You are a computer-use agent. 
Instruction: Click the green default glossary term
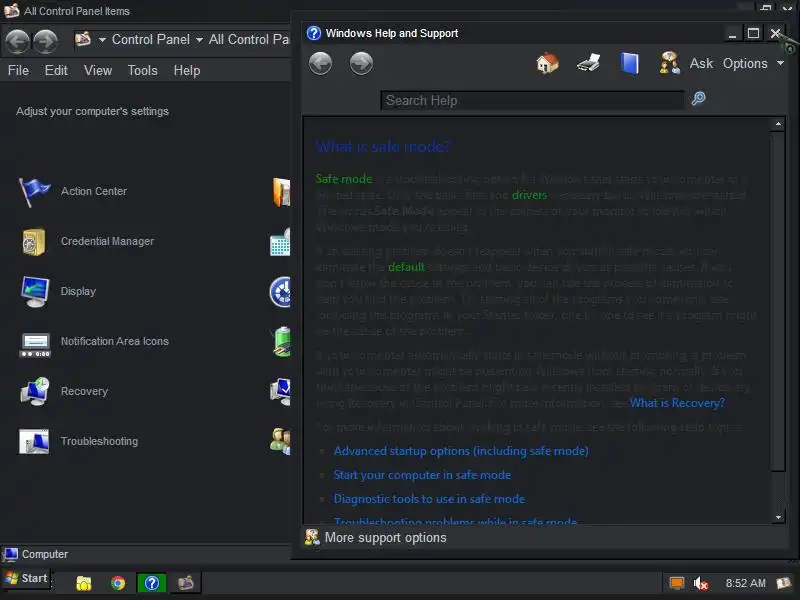406,267
